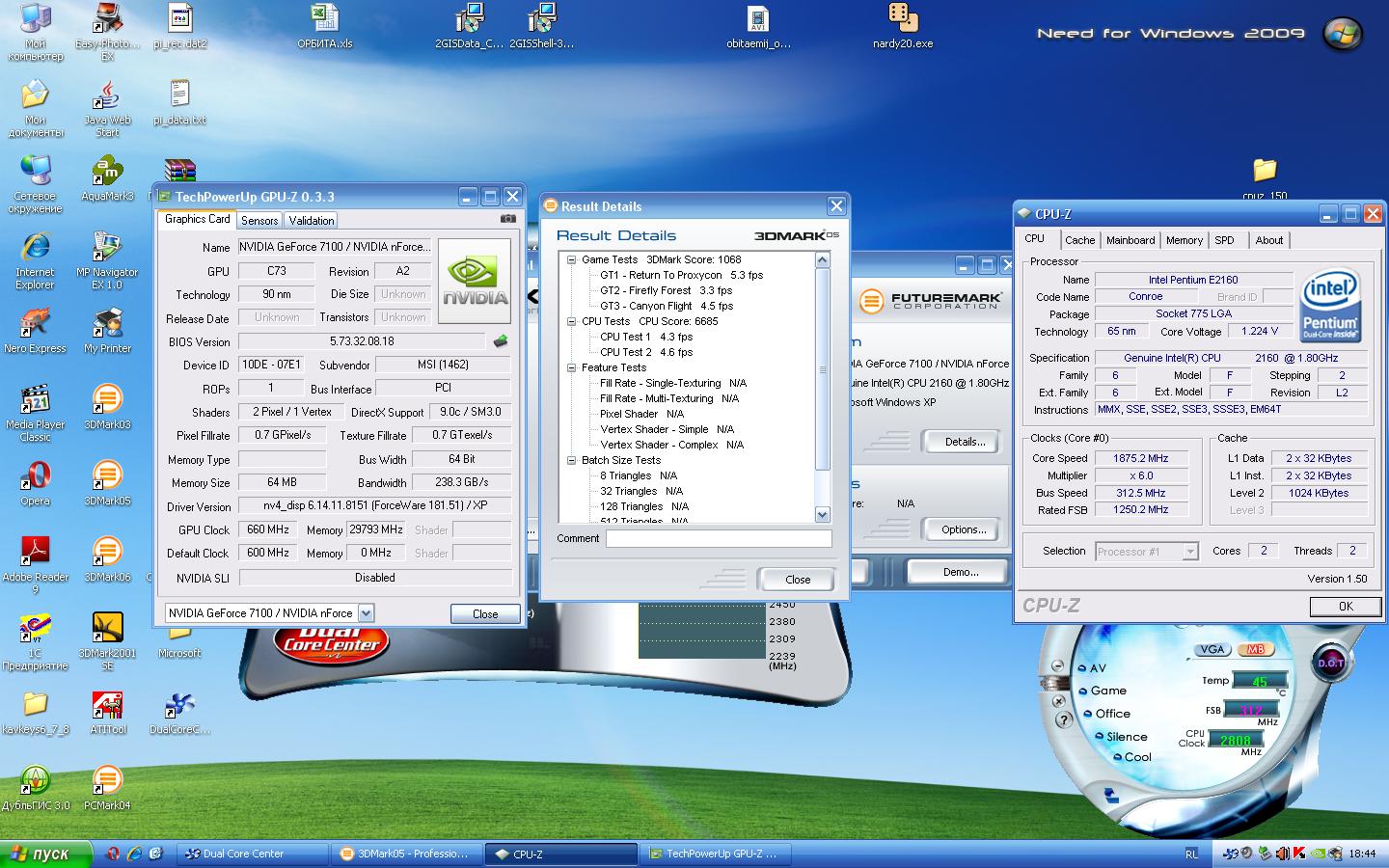This screenshot has width=1389, height=868.
Task: Click Close in the Result Details dialog
Action: pos(798,580)
